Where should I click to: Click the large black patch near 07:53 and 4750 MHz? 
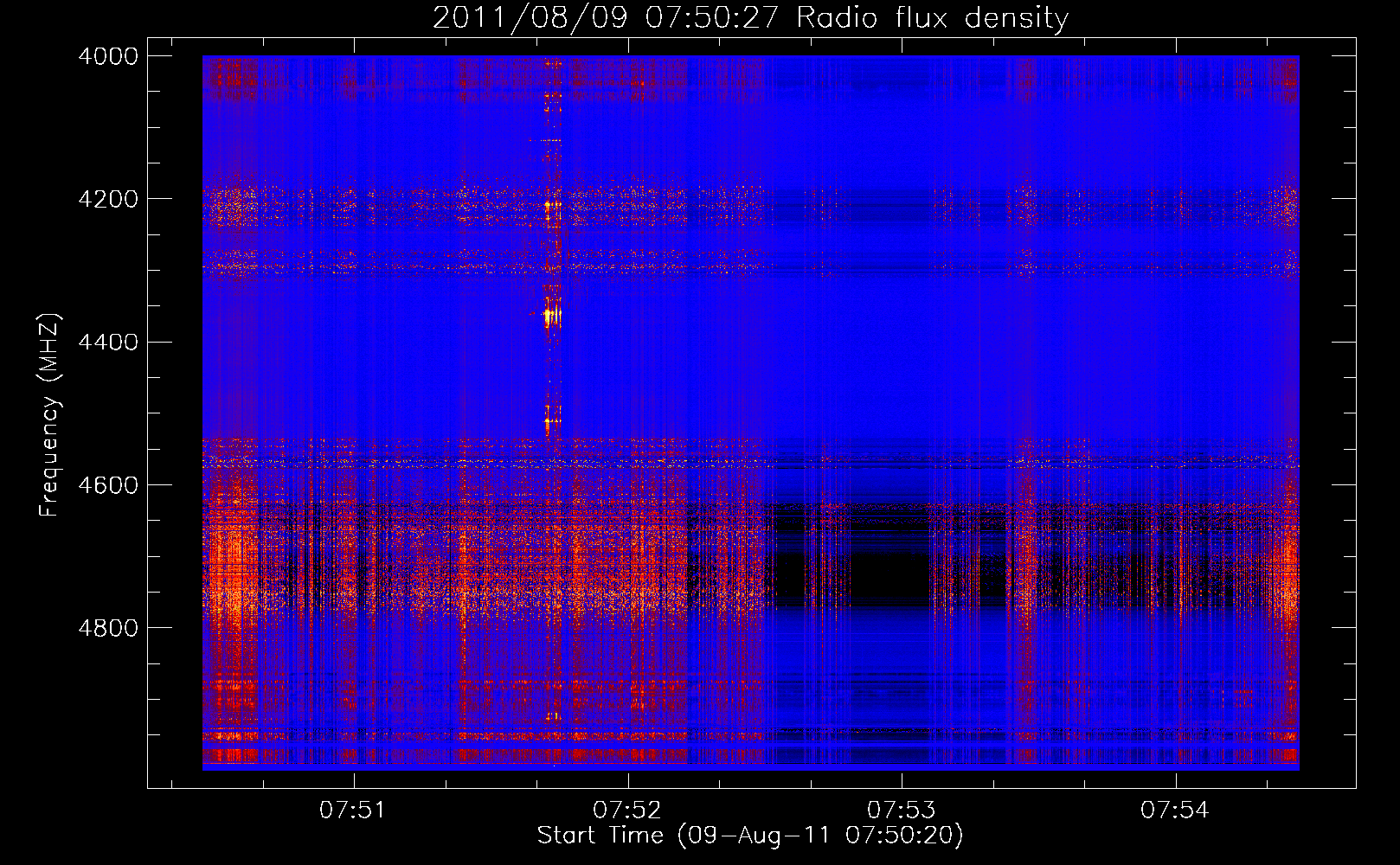tap(889, 575)
